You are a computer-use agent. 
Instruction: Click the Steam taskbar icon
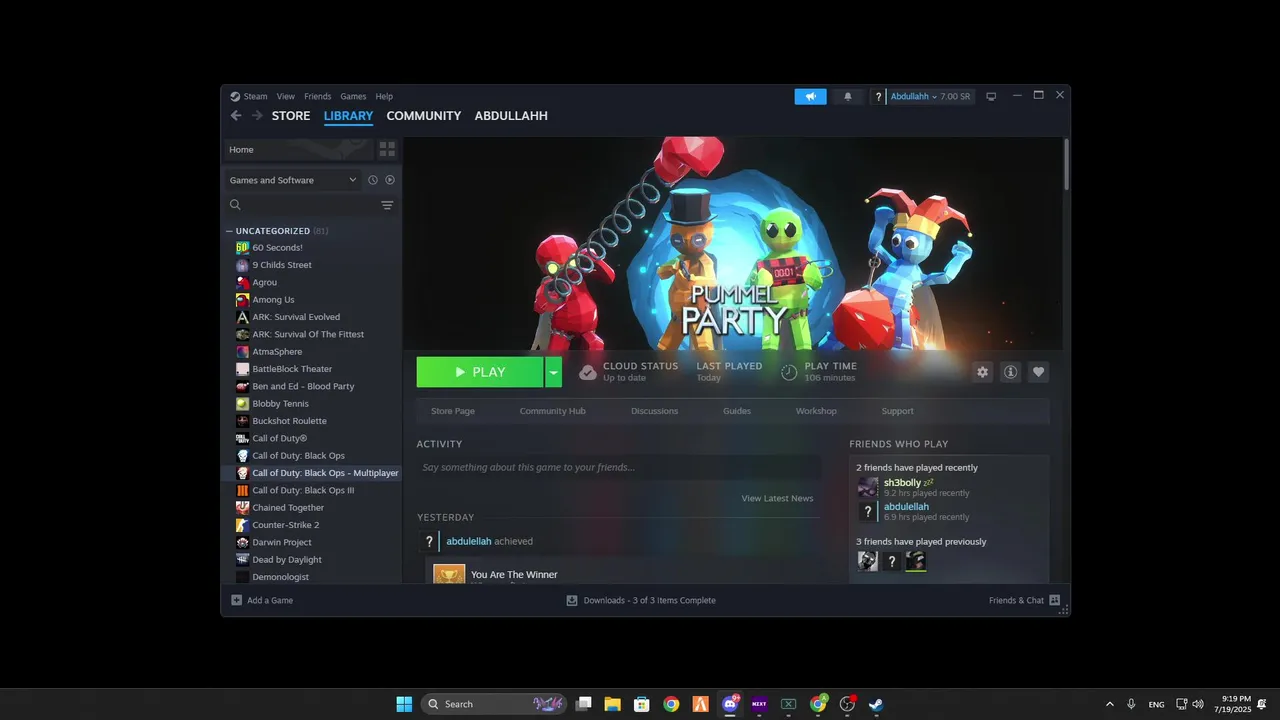876,704
